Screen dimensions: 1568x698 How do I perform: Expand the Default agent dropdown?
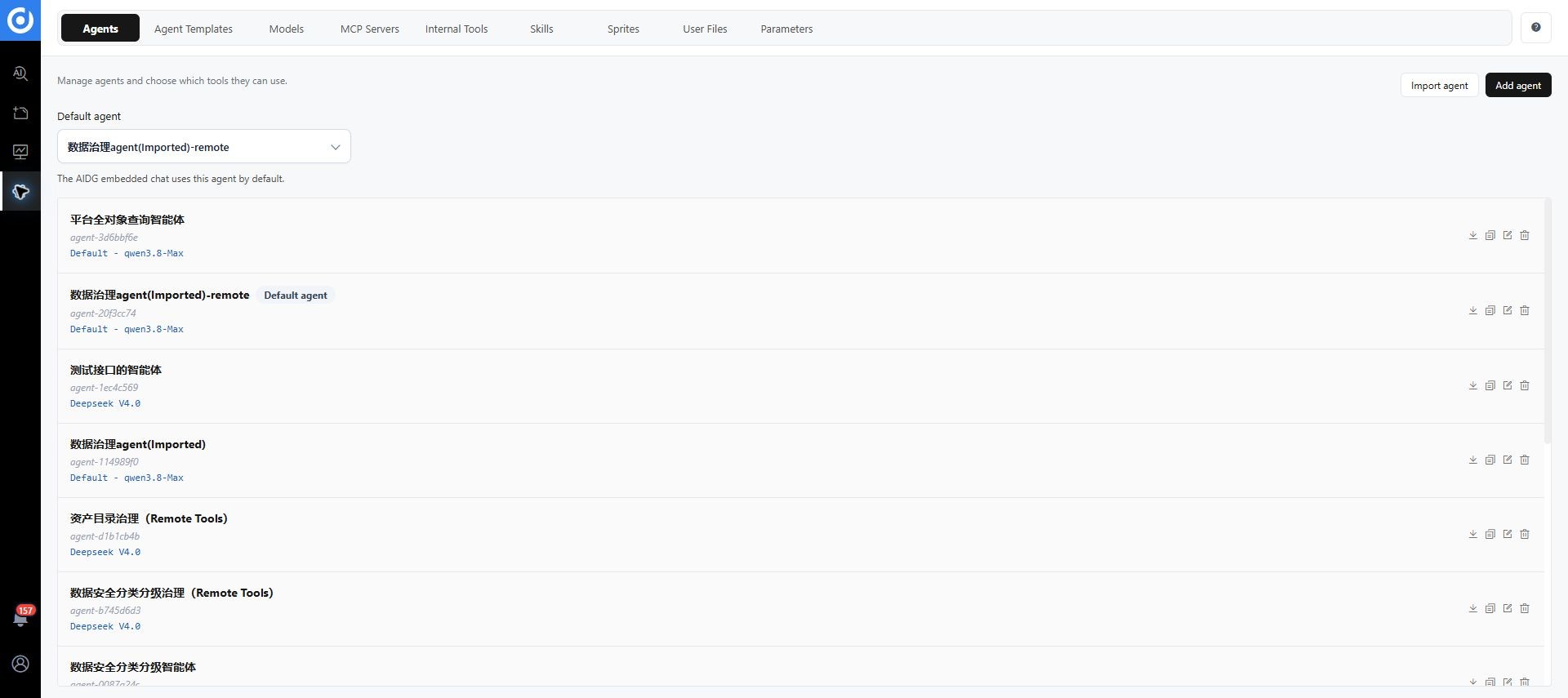pyautogui.click(x=204, y=146)
